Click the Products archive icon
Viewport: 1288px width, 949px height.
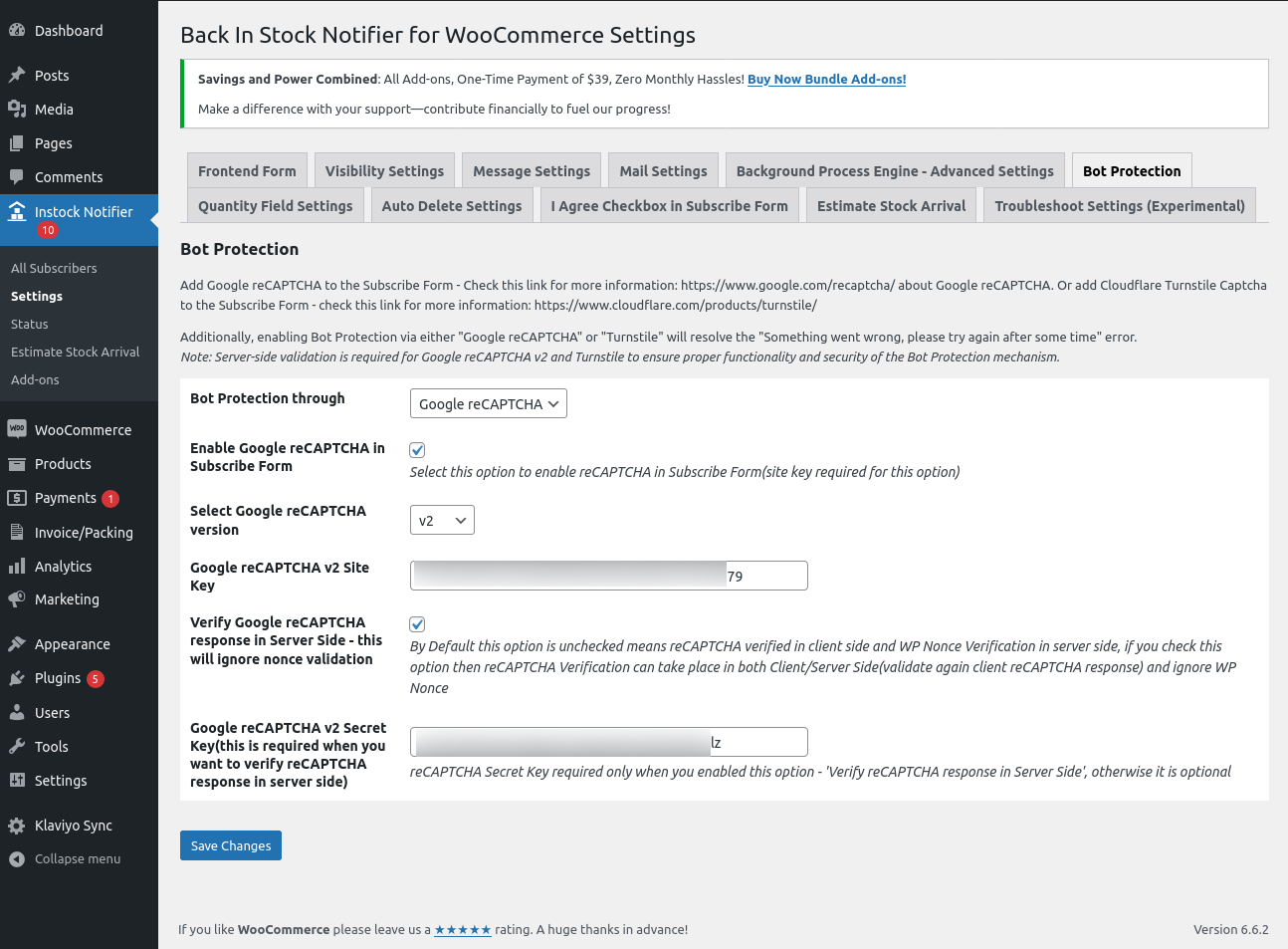point(17,464)
